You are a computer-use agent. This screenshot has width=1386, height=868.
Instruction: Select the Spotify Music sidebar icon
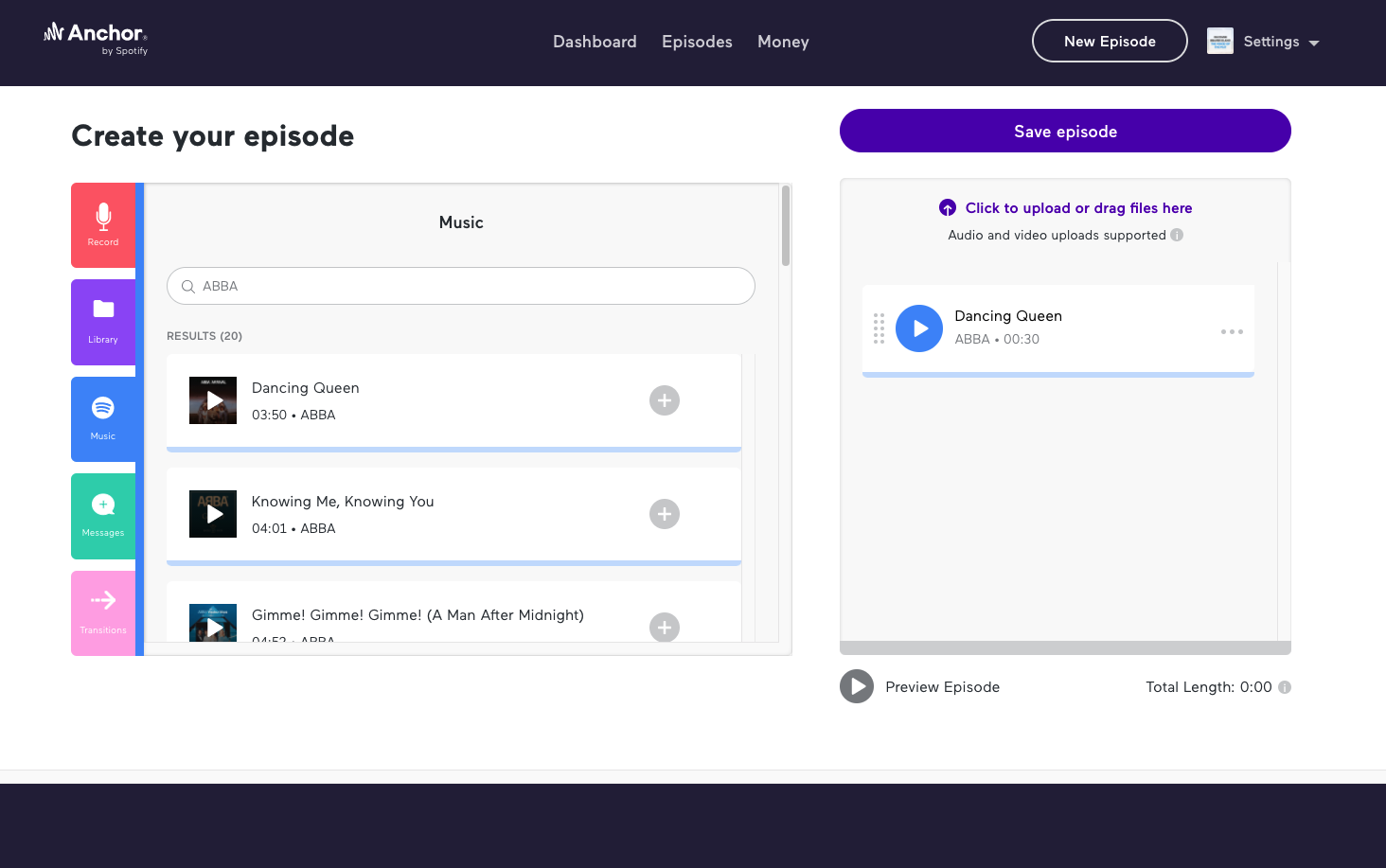pos(103,419)
